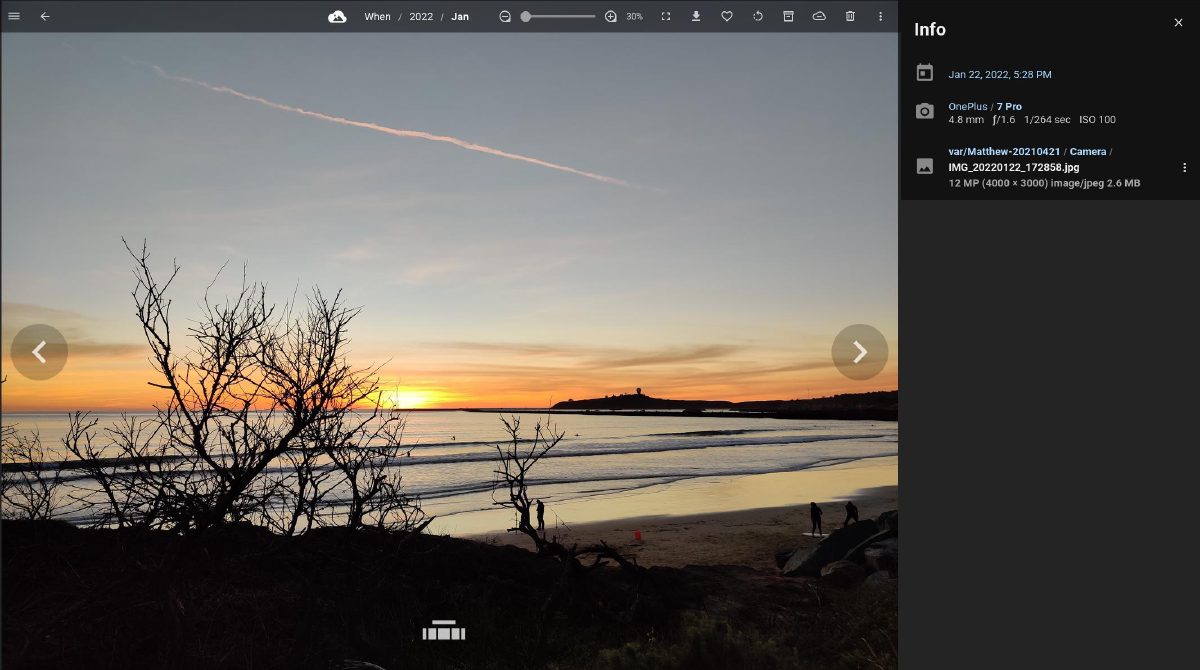Click the filename IMG_20220122_172858.jpg
Viewport: 1200px width, 670px height.
(1015, 167)
